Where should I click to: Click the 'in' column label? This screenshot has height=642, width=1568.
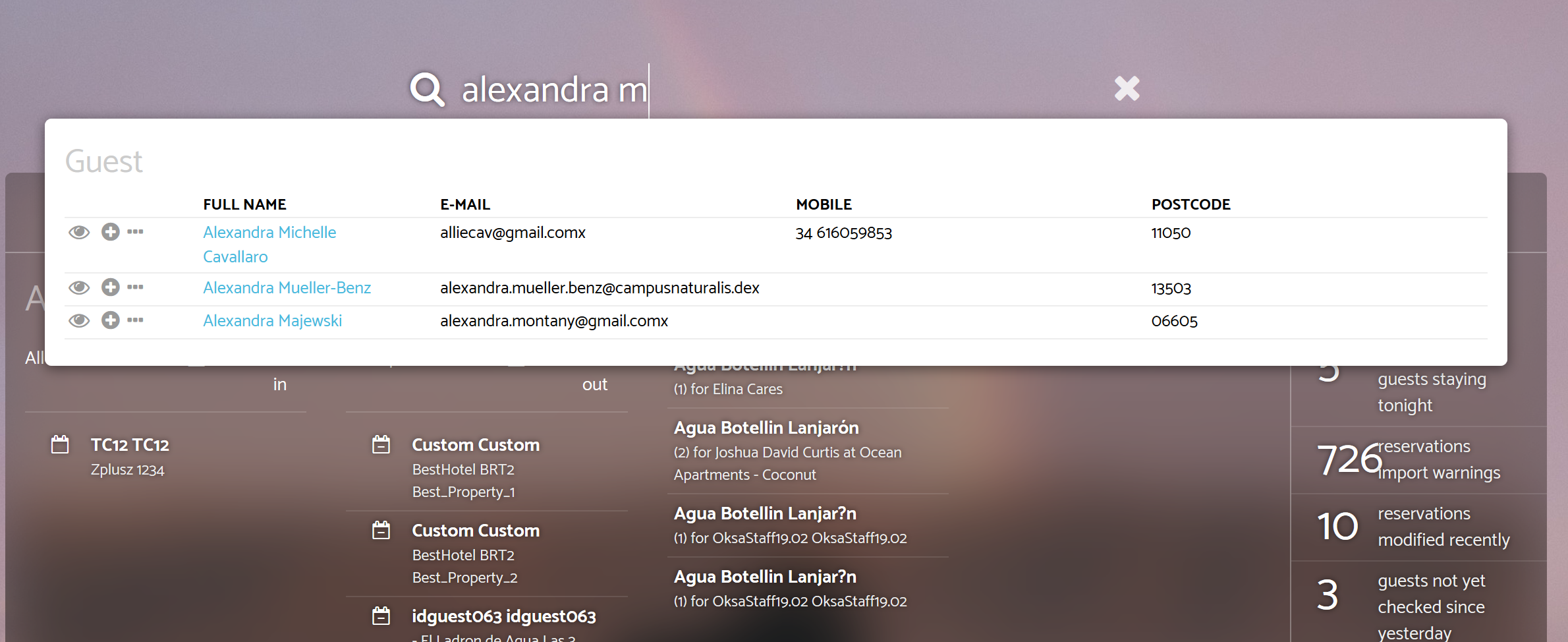pyautogui.click(x=280, y=384)
